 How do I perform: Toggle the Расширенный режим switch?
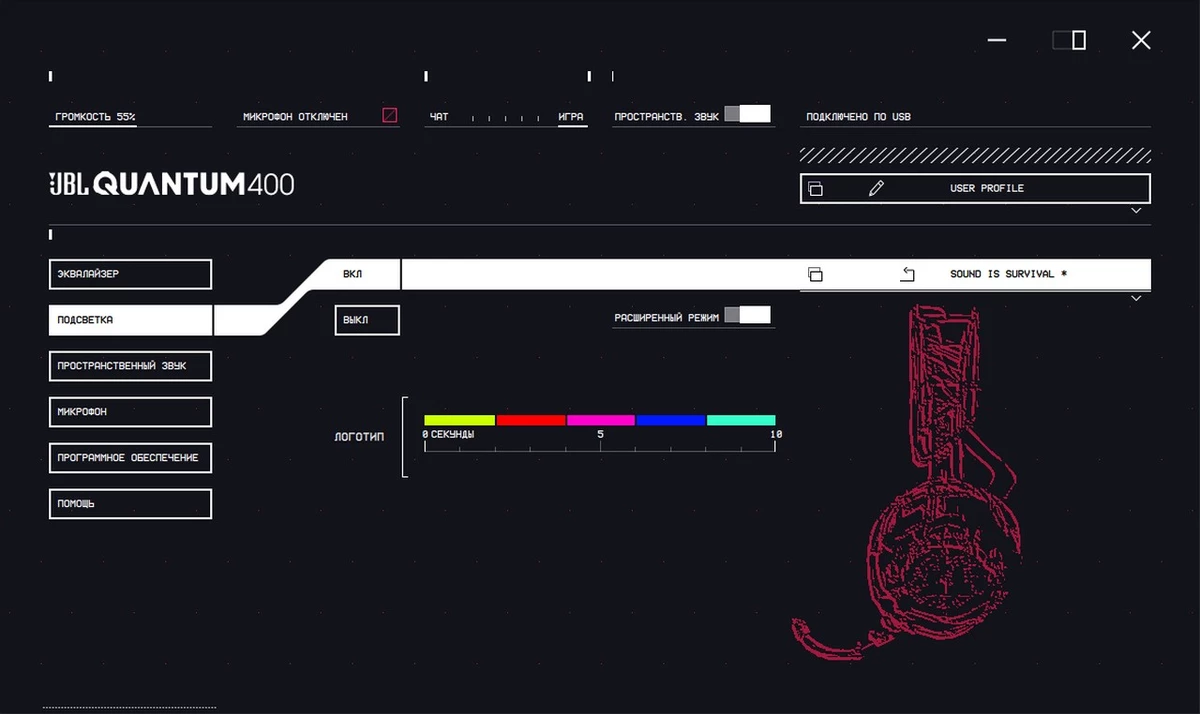point(747,316)
